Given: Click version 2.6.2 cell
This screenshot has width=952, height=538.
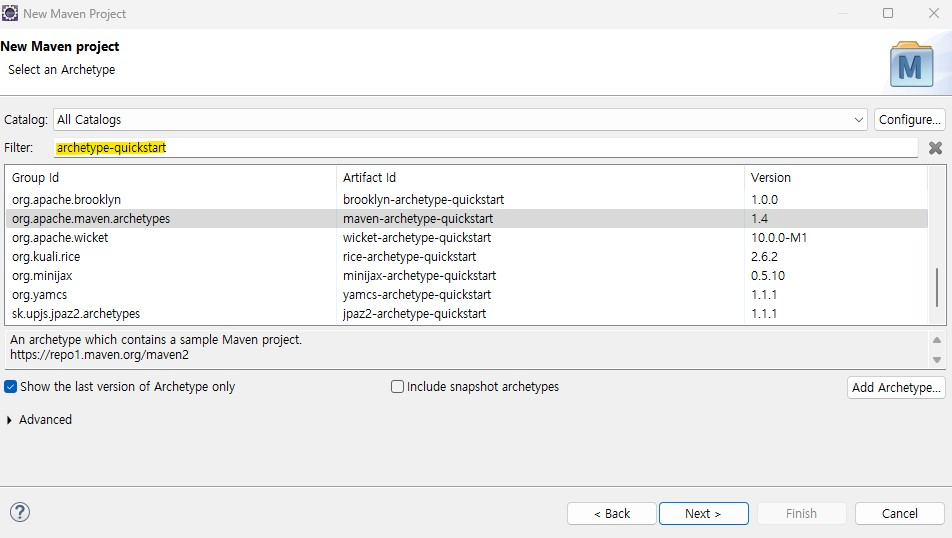Looking at the screenshot, I should (764, 257).
